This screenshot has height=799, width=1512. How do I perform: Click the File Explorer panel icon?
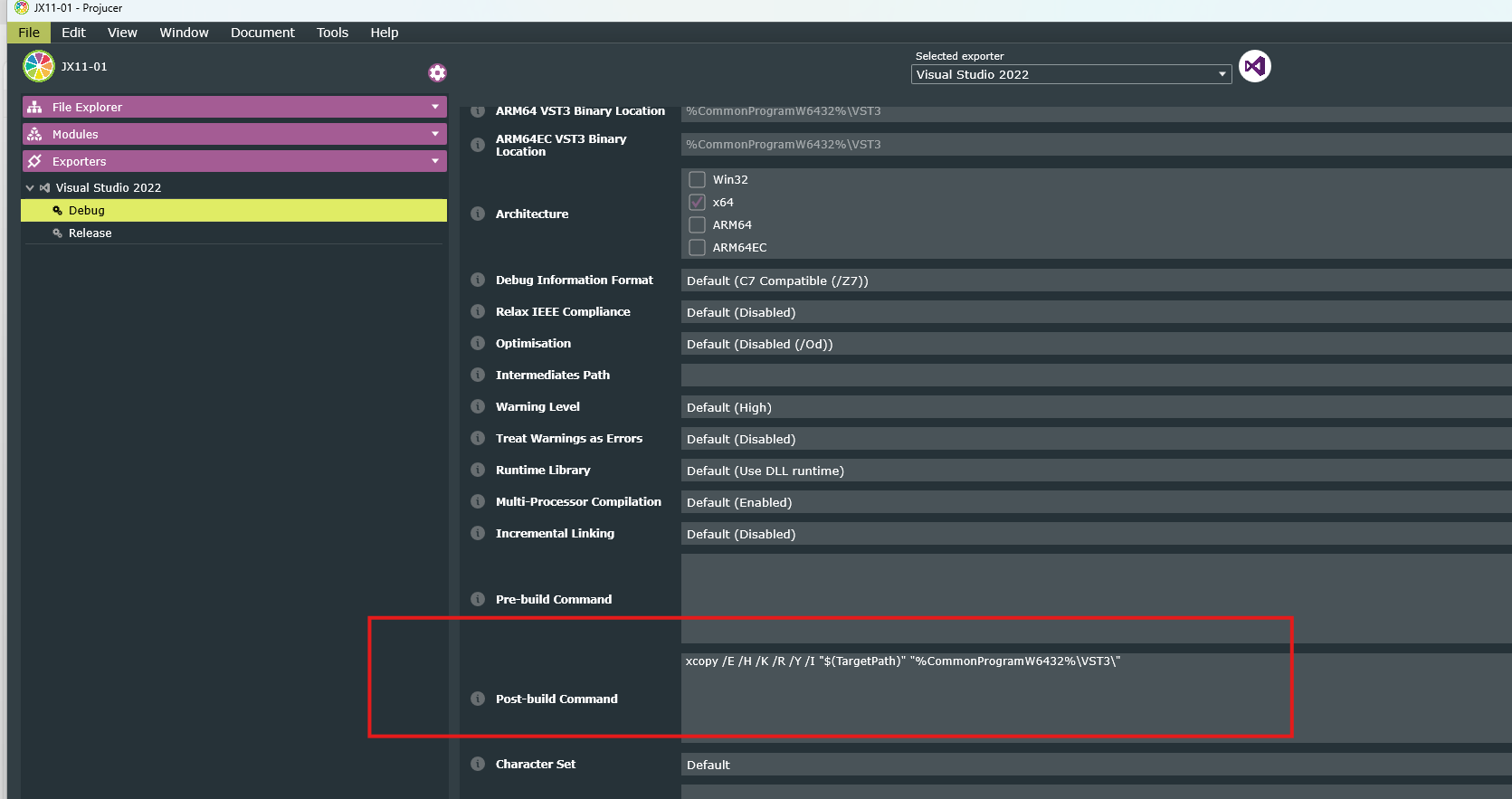pos(34,107)
